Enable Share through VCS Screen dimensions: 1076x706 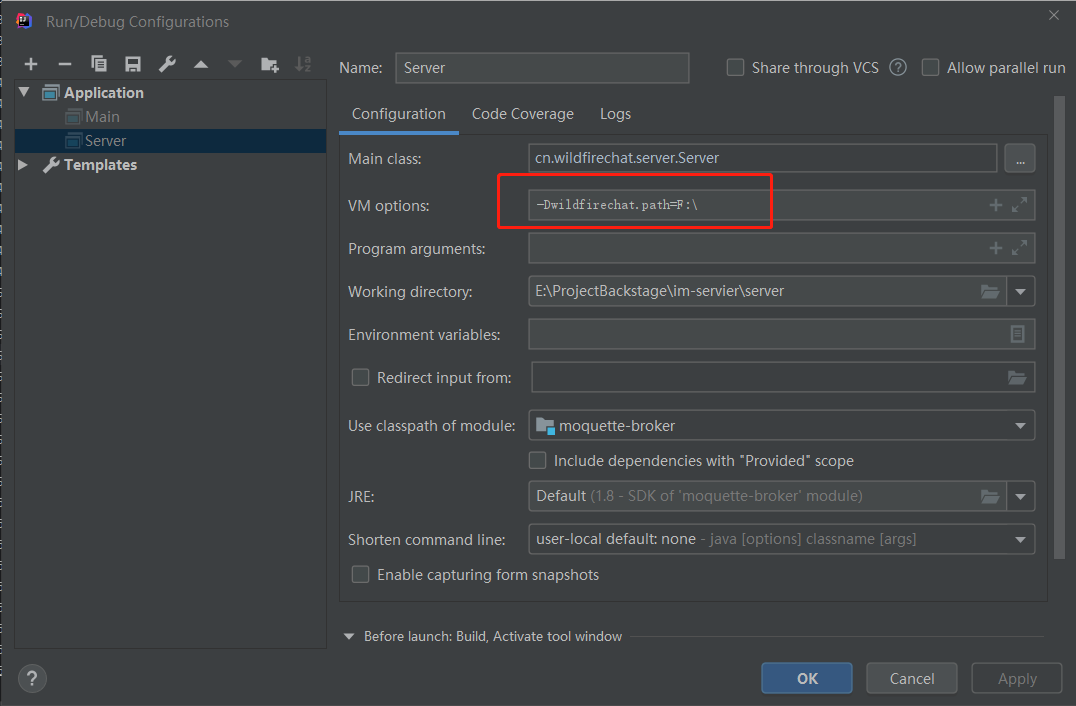pos(736,68)
